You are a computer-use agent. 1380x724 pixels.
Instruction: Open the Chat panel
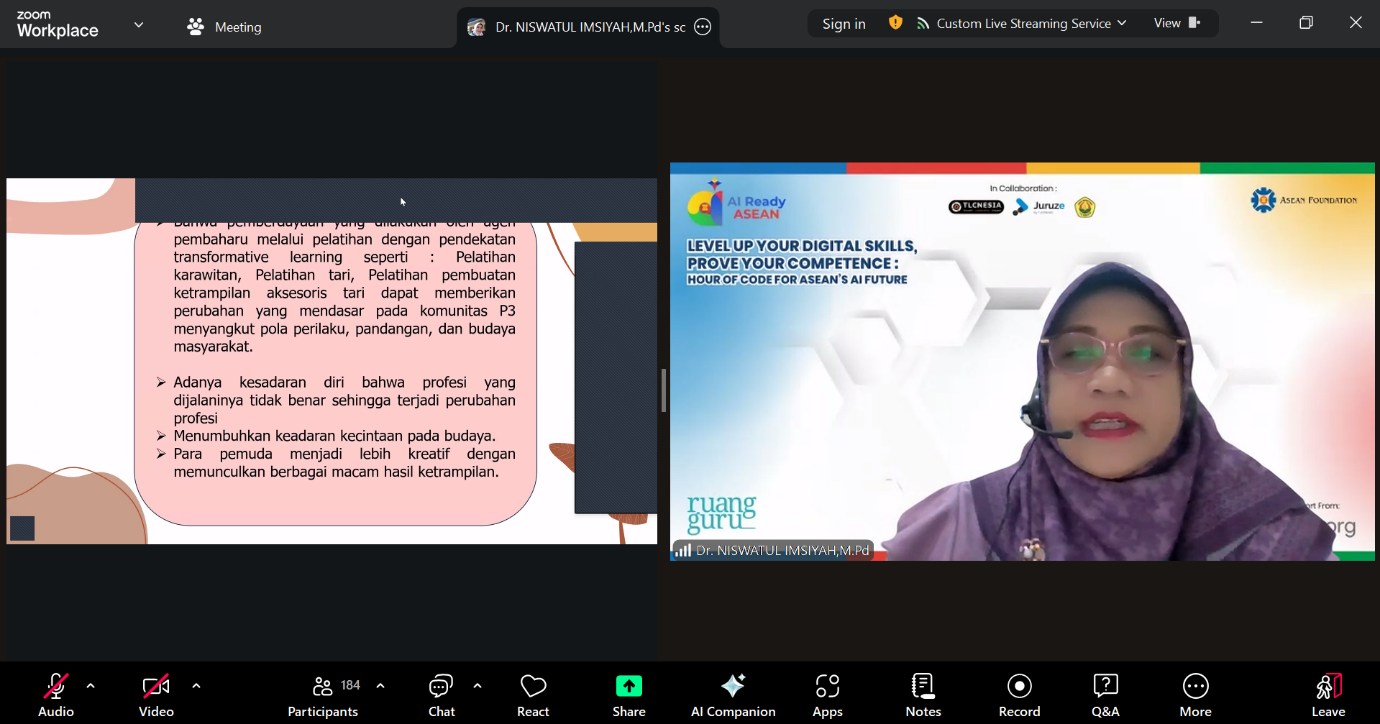(x=441, y=695)
